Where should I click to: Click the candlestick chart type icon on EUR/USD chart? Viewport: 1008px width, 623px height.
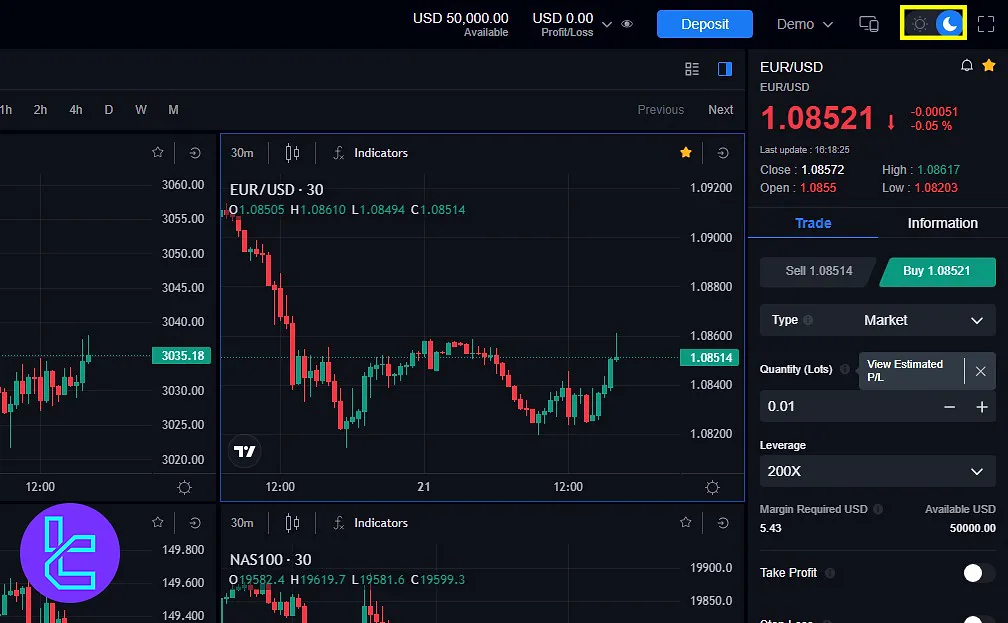(292, 153)
